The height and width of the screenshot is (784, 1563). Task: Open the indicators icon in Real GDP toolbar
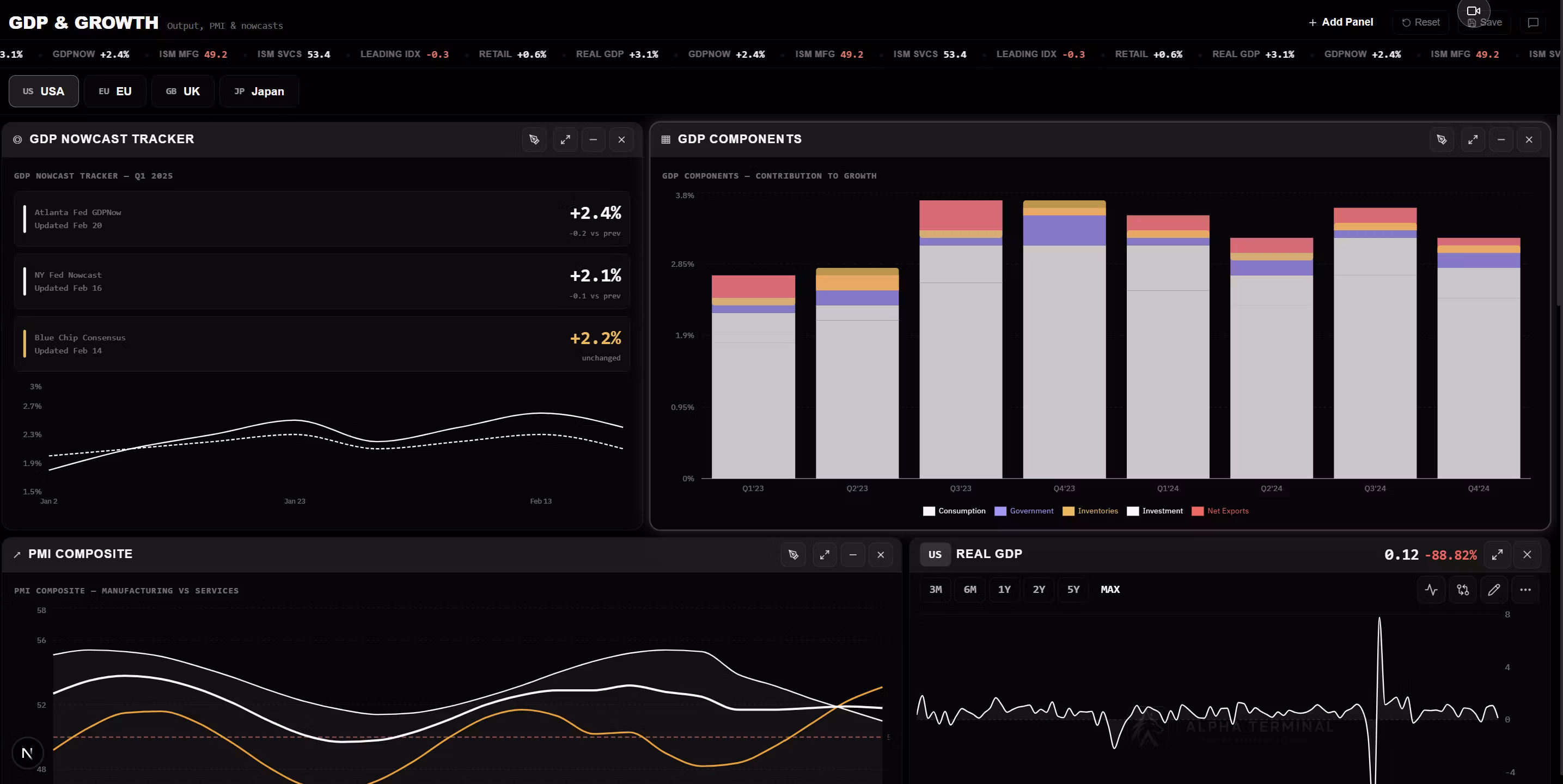point(1431,590)
